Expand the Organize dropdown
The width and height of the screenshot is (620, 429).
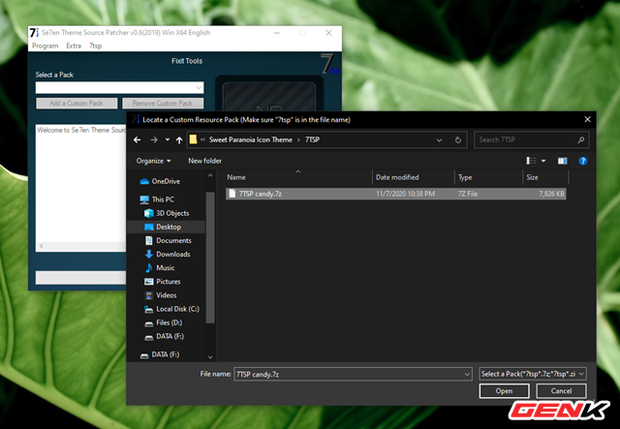click(153, 160)
